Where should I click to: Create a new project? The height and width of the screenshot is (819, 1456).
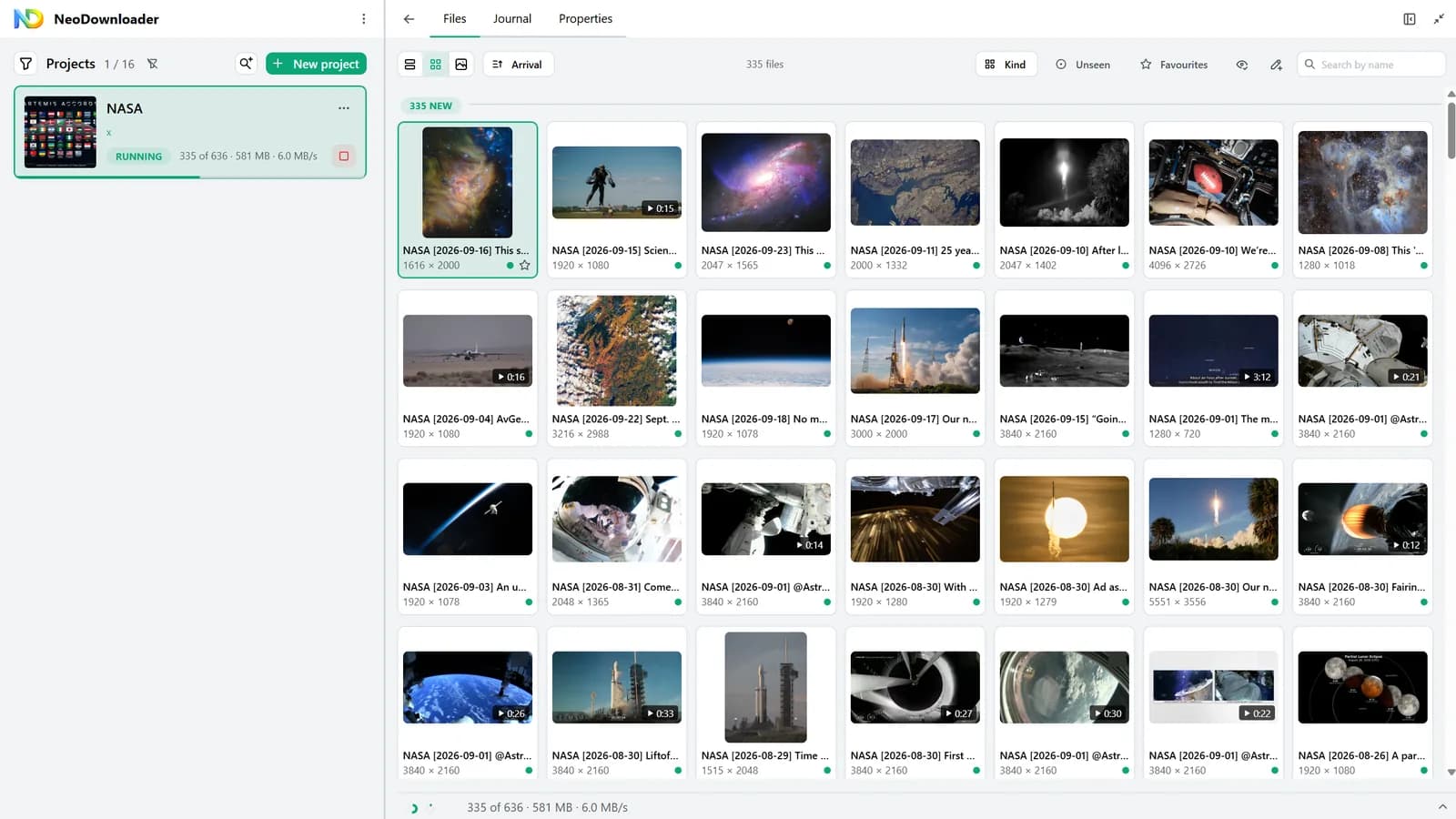point(317,64)
